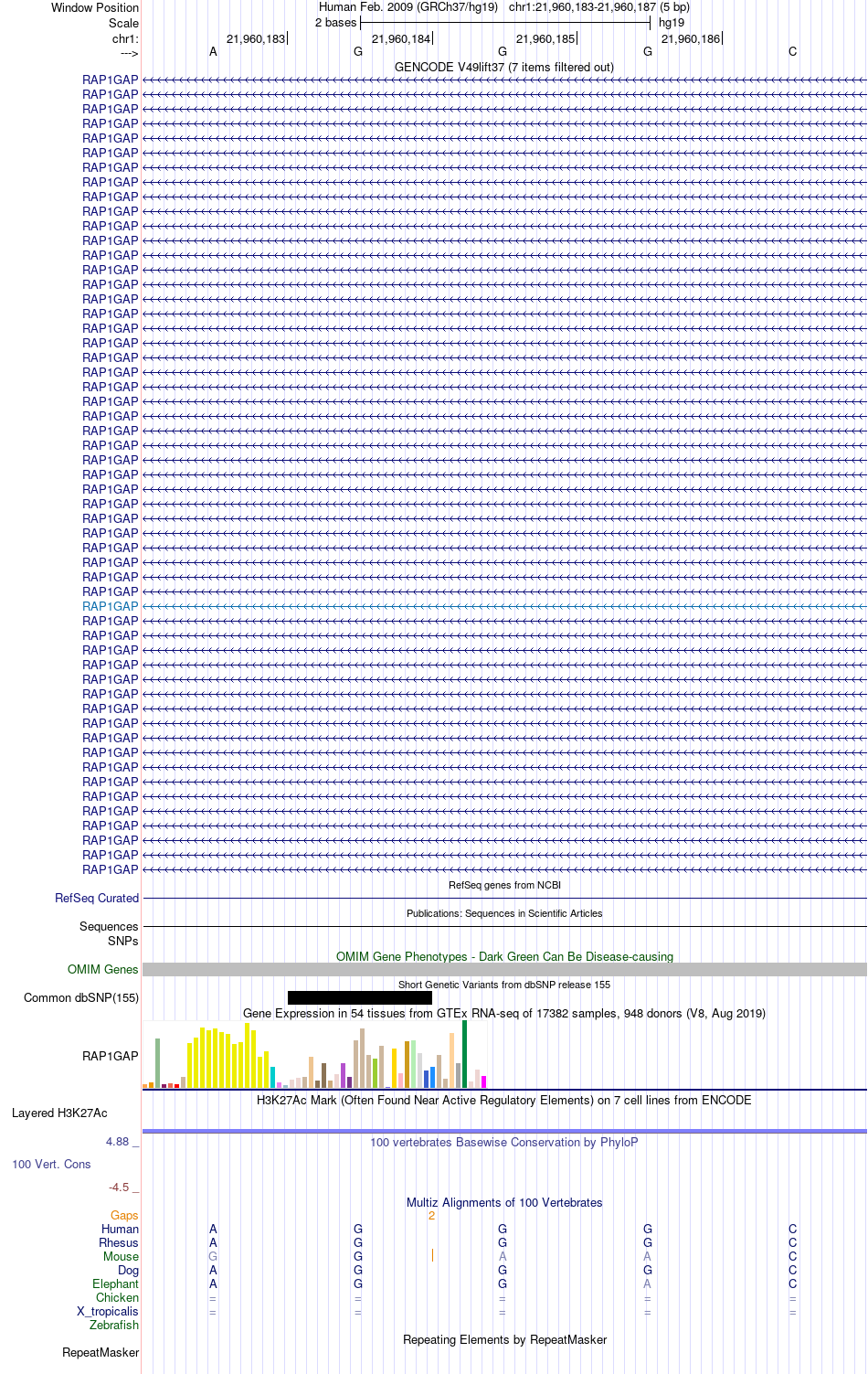868x1374 pixels.
Task: Click base A in the chr1 ruler row
Action: 213,51
